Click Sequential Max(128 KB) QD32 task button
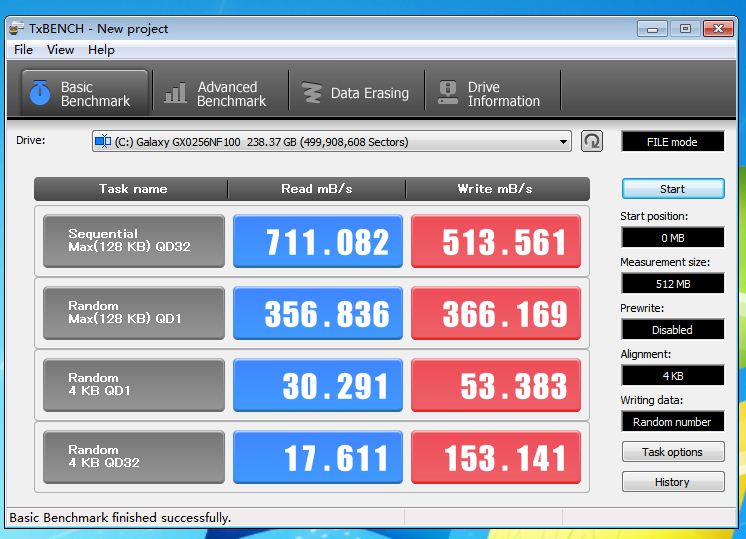This screenshot has height=539, width=746. (134, 241)
